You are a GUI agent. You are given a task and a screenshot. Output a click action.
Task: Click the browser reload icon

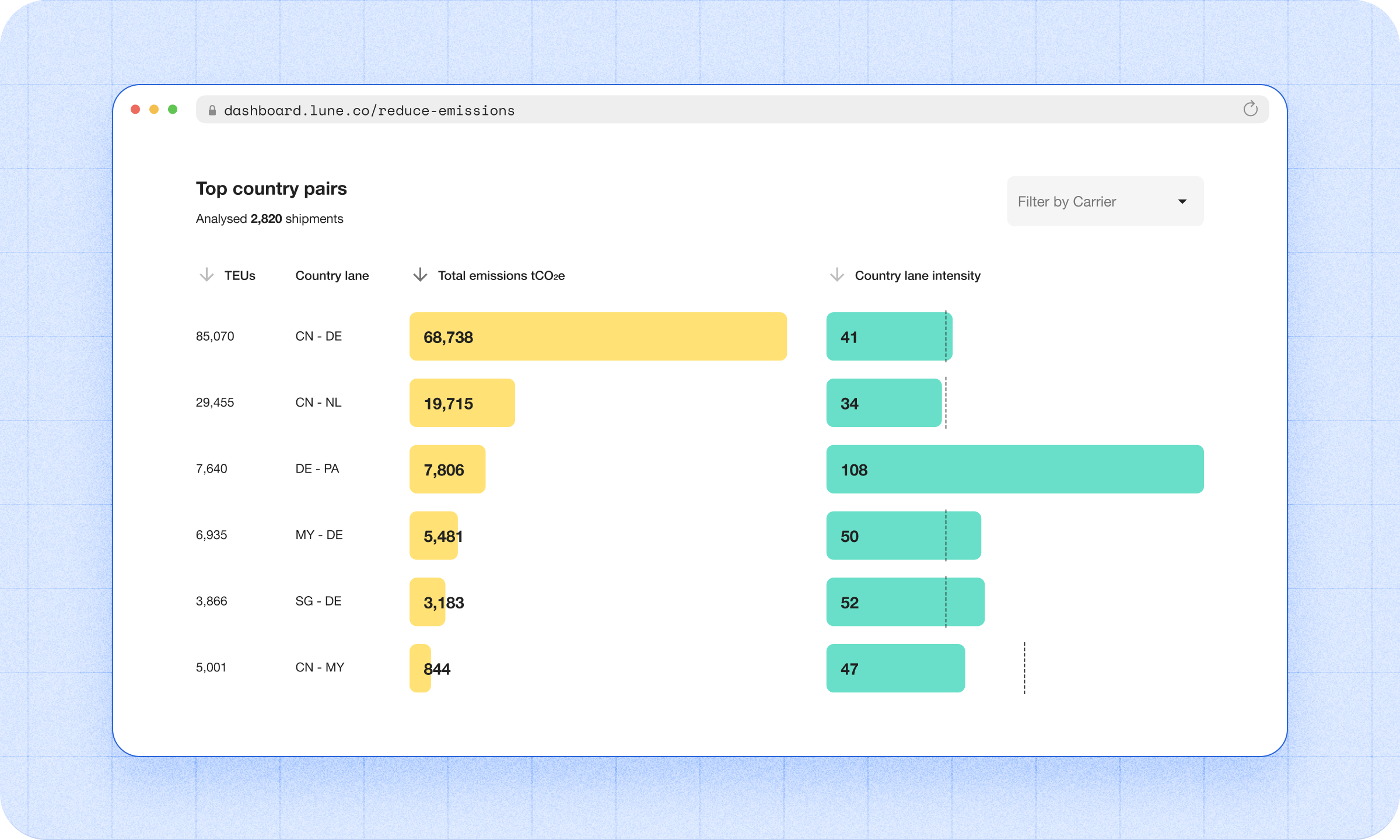1249,109
